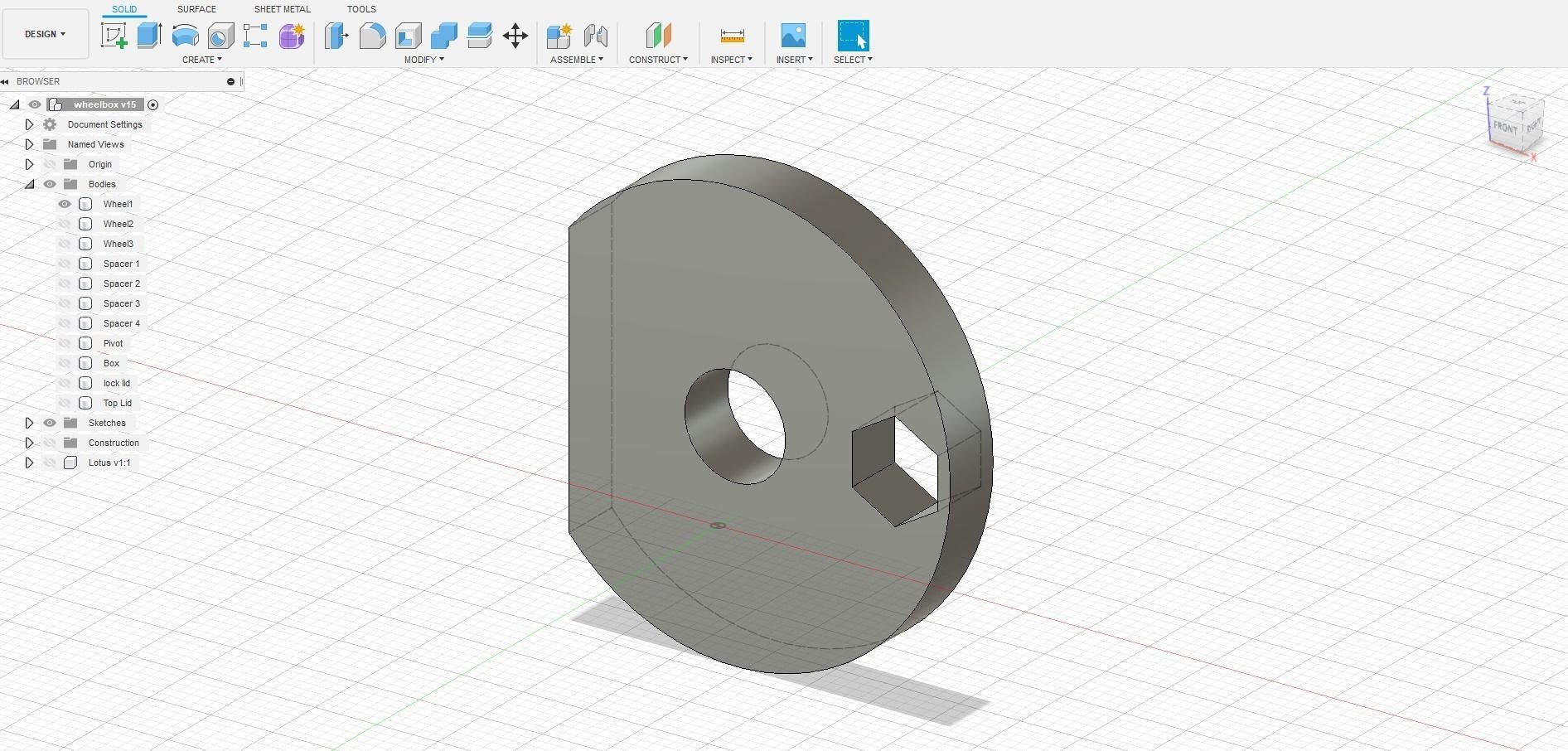Select the Press Pull tool
The height and width of the screenshot is (751, 1568).
tap(336, 36)
